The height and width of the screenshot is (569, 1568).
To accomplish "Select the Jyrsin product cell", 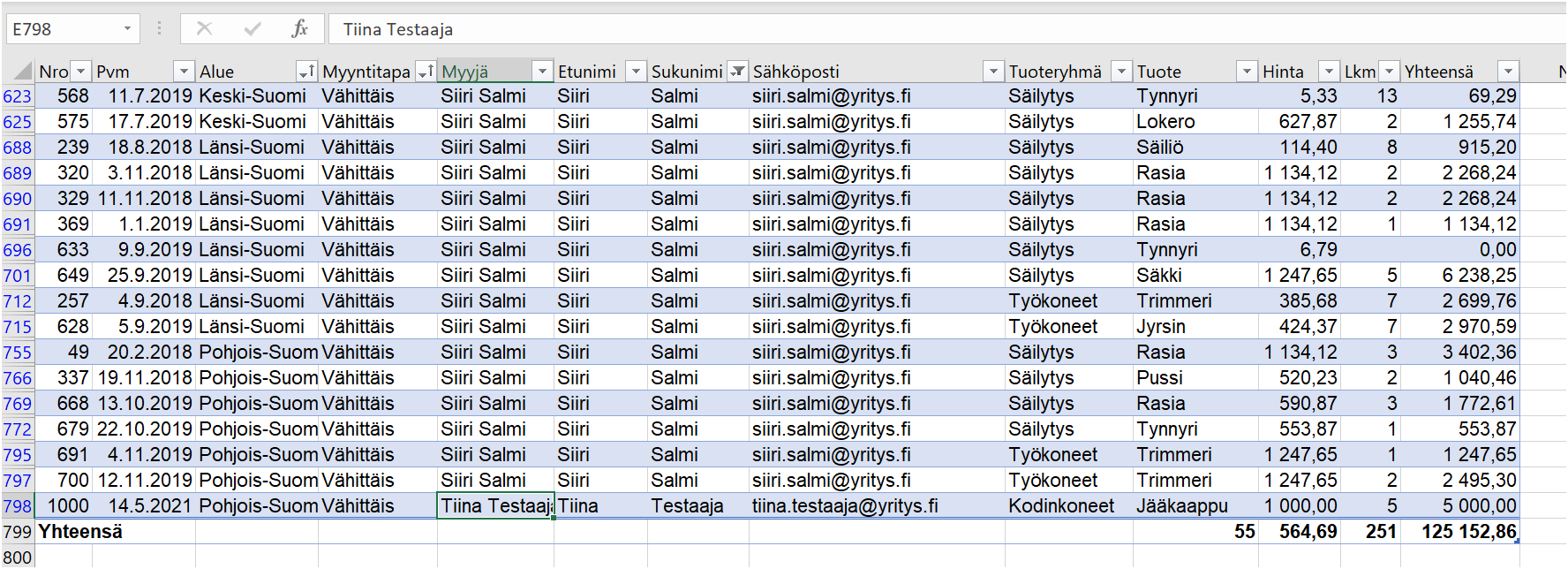I will pos(1196,327).
